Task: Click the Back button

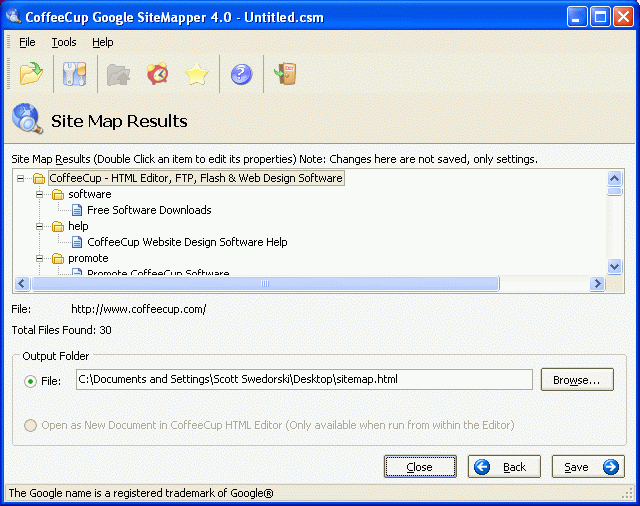Action: [504, 466]
